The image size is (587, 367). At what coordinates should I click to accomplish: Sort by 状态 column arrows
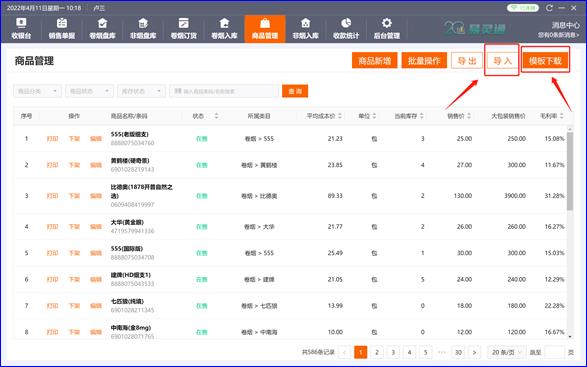(x=216, y=116)
